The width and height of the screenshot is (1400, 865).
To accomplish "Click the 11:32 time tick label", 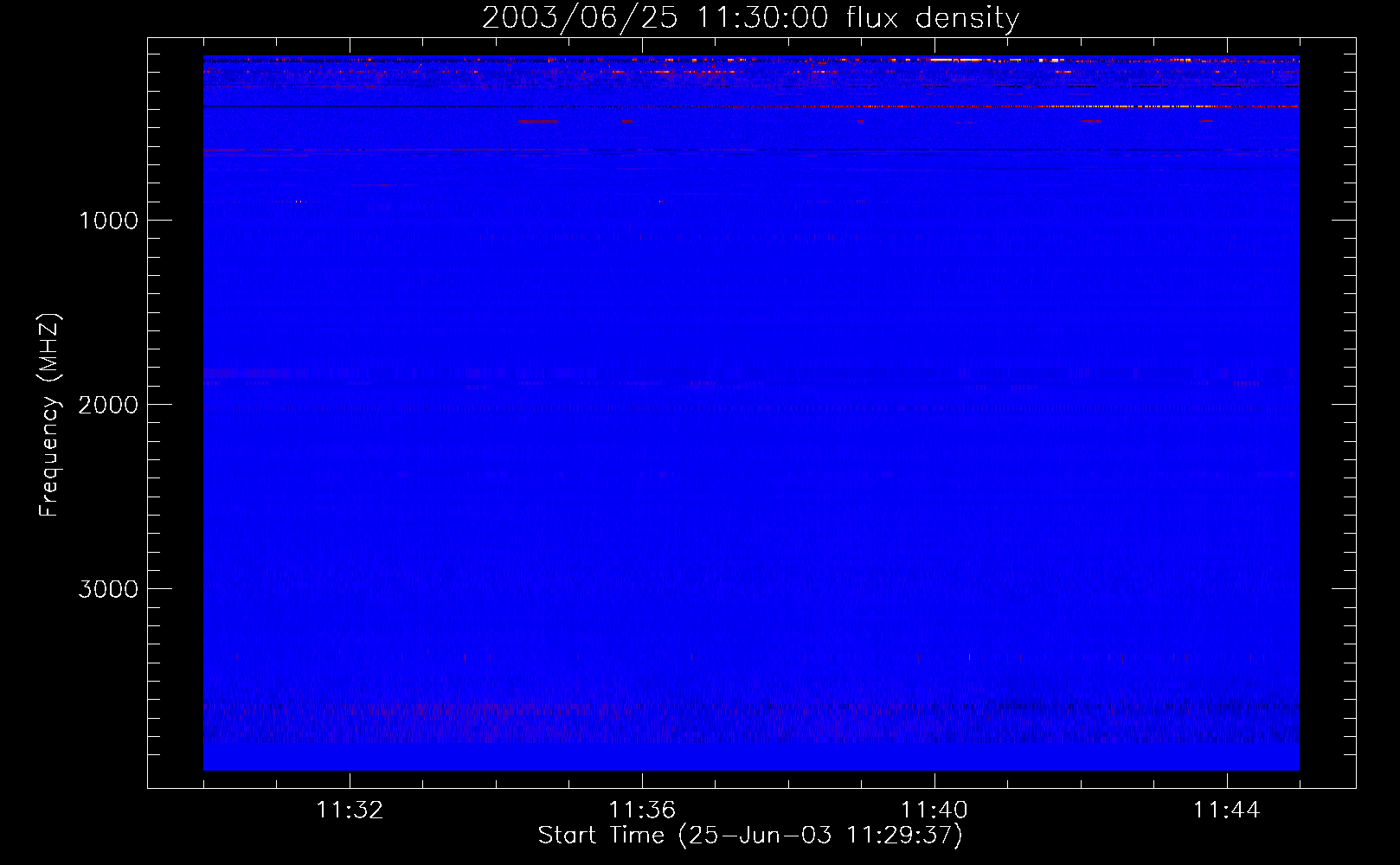I will click(350, 811).
